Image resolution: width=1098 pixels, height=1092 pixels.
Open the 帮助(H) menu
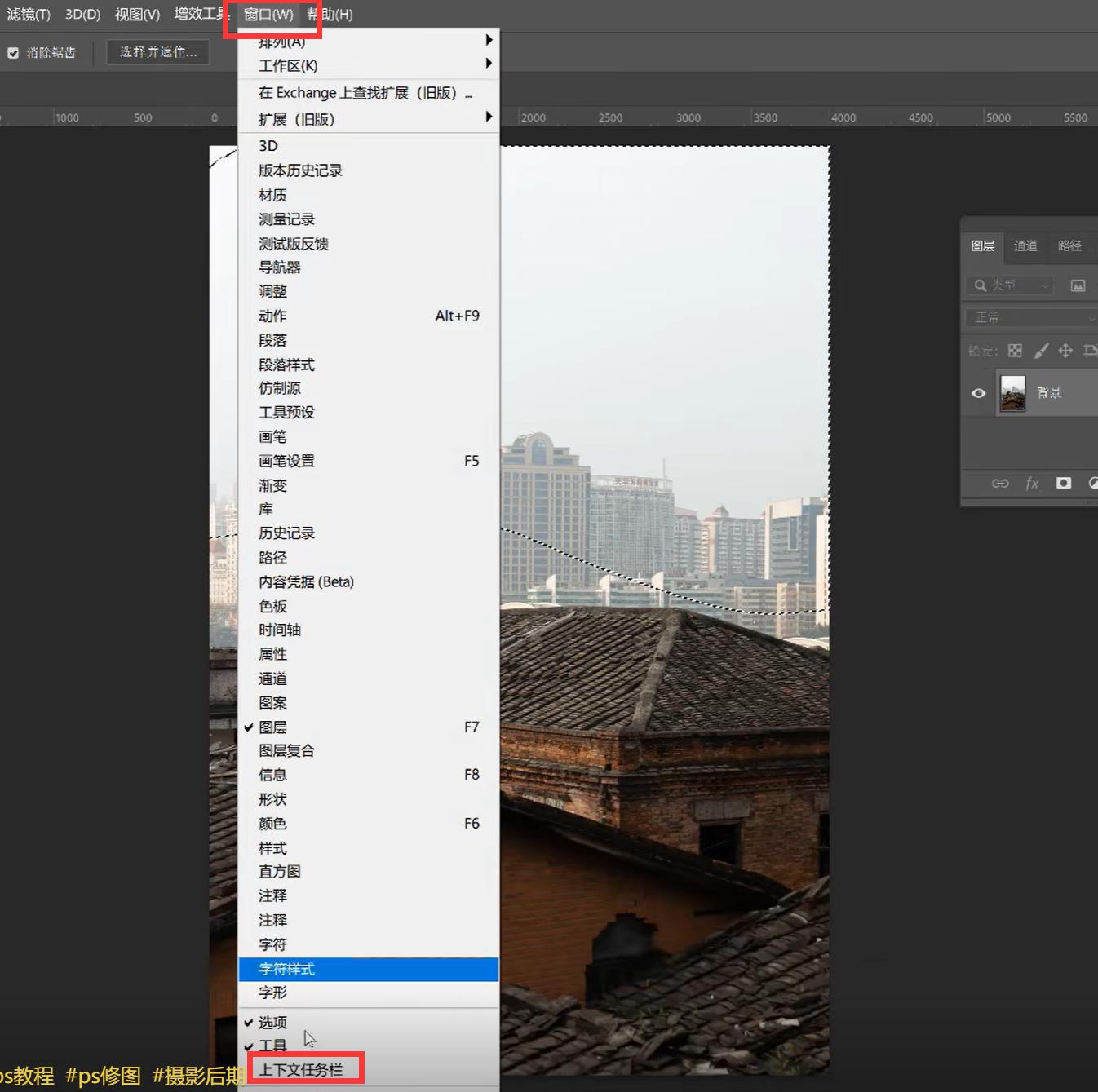pyautogui.click(x=330, y=14)
